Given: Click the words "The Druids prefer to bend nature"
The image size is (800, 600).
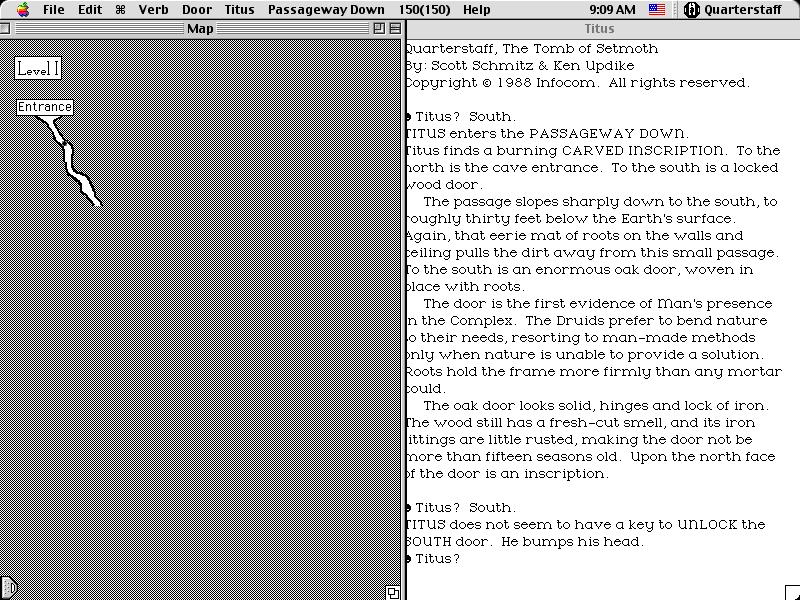Looking at the screenshot, I should click(x=646, y=320).
